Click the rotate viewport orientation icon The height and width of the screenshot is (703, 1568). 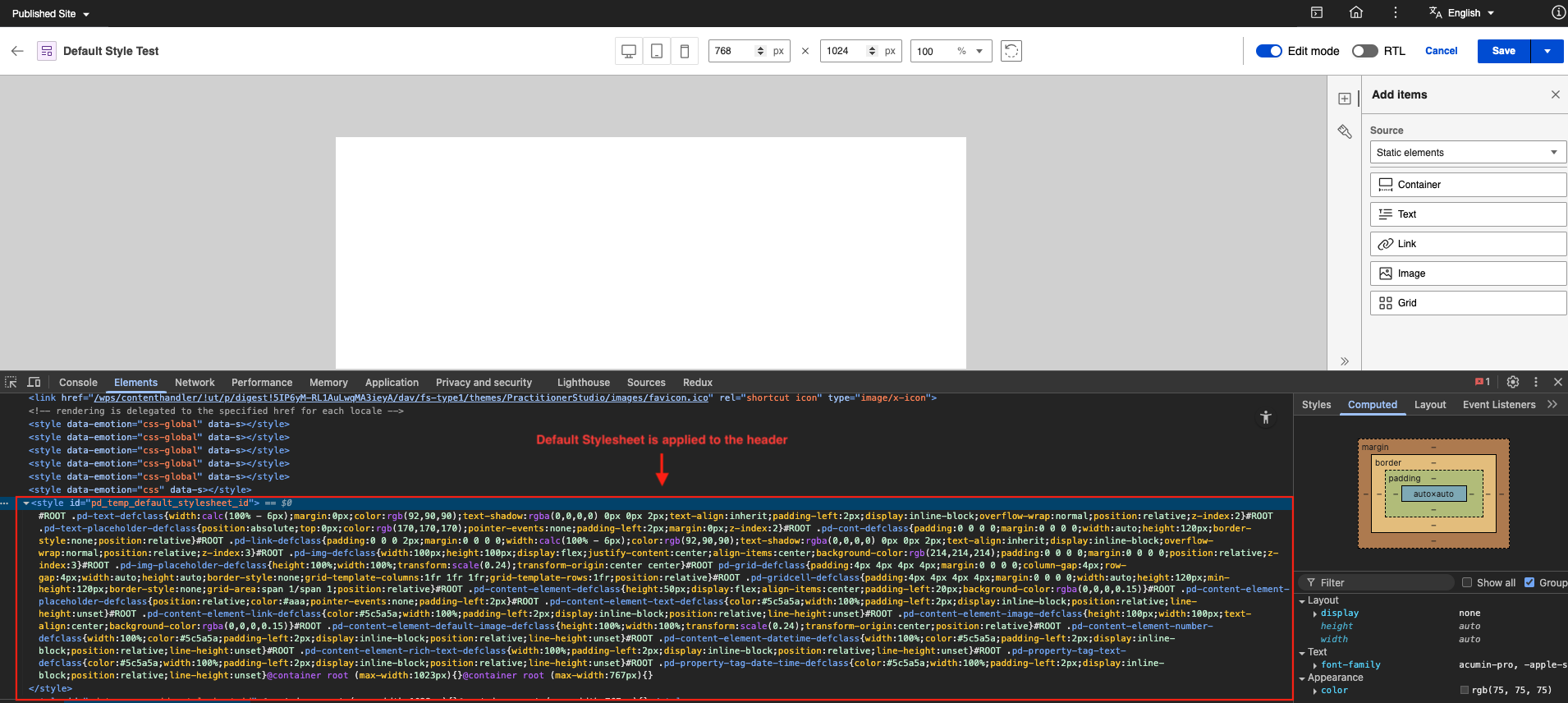(1011, 51)
